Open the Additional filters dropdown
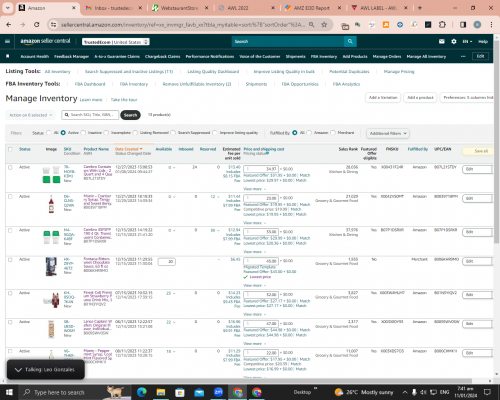Image resolution: width=500 pixels, height=400 pixels. point(388,133)
